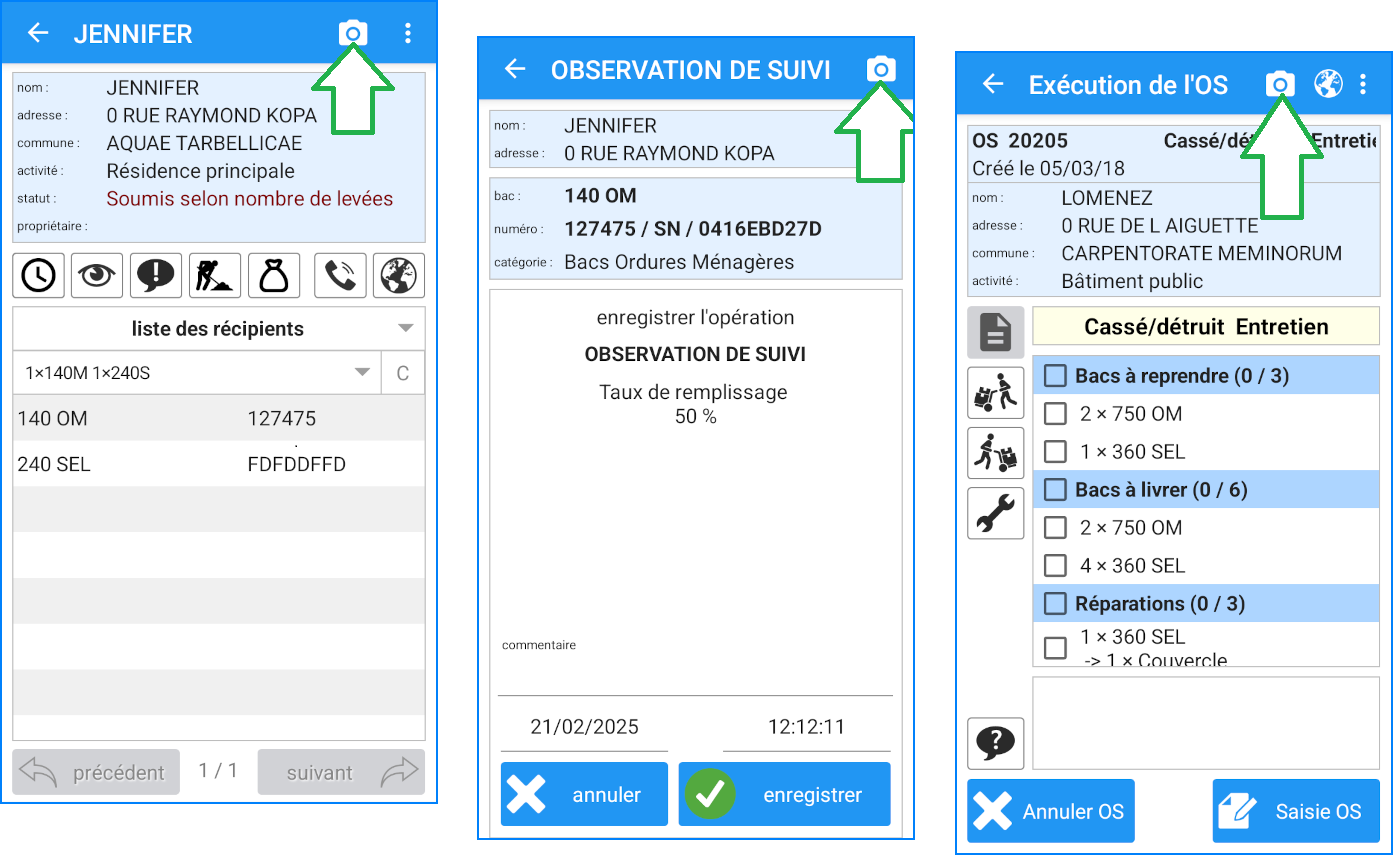Click the exclamation speech bubble icon
The height and width of the screenshot is (855, 1393).
point(156,275)
